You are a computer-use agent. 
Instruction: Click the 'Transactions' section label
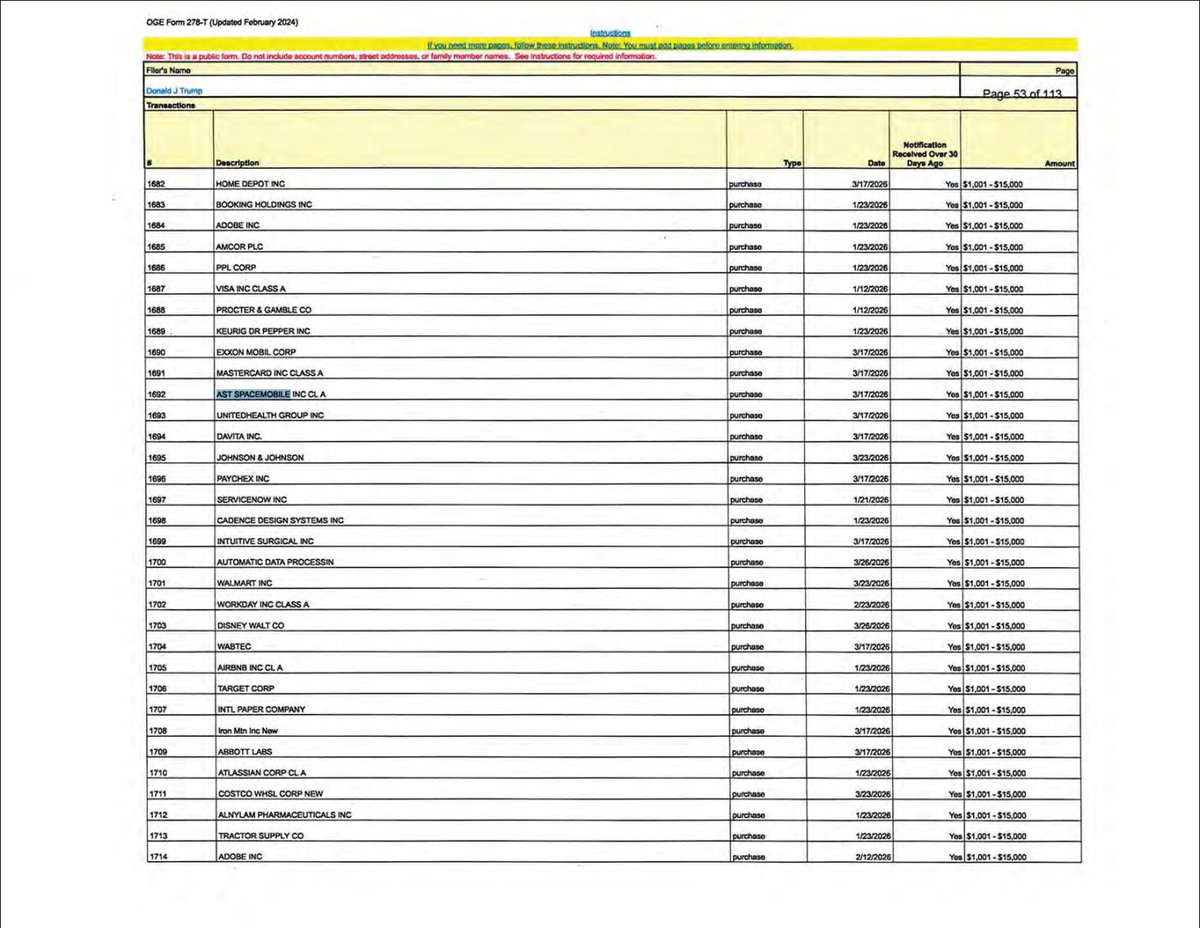(x=171, y=103)
